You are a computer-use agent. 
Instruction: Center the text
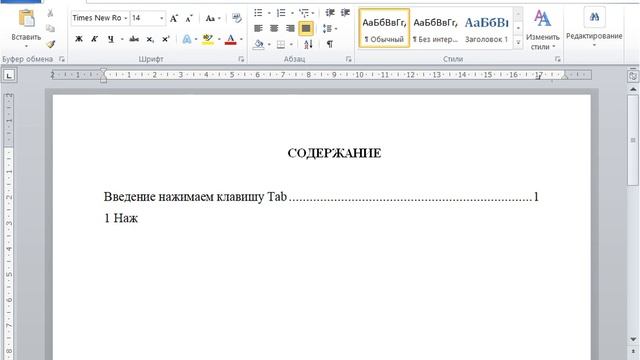point(274,29)
